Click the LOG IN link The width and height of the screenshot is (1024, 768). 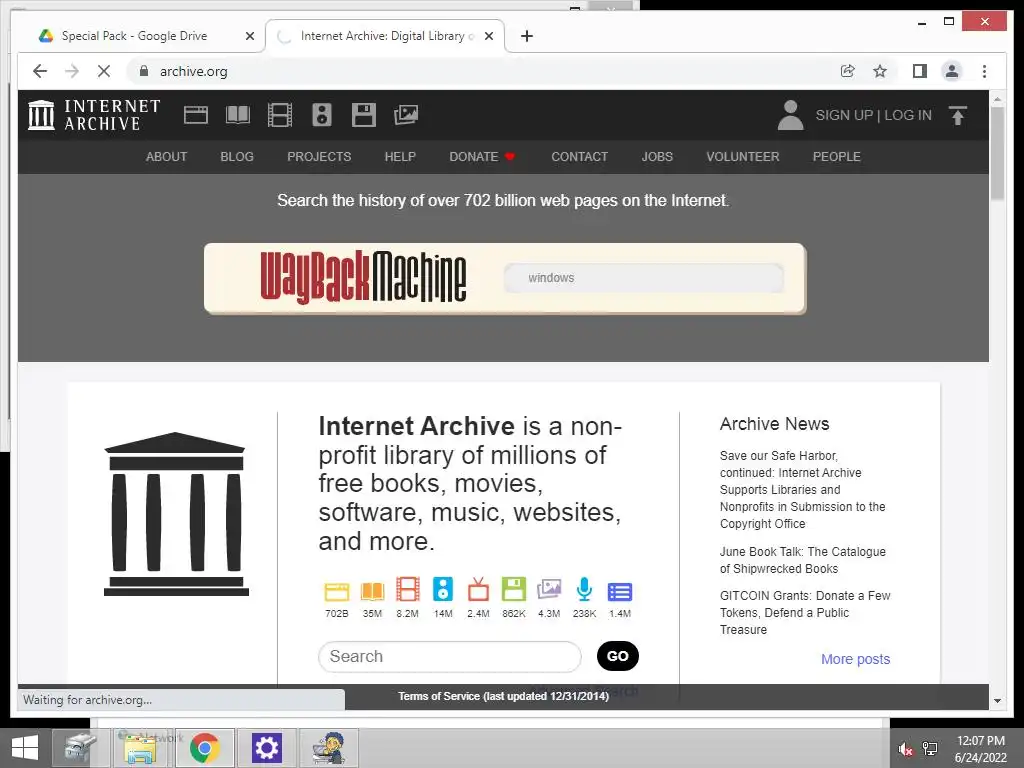pos(908,115)
